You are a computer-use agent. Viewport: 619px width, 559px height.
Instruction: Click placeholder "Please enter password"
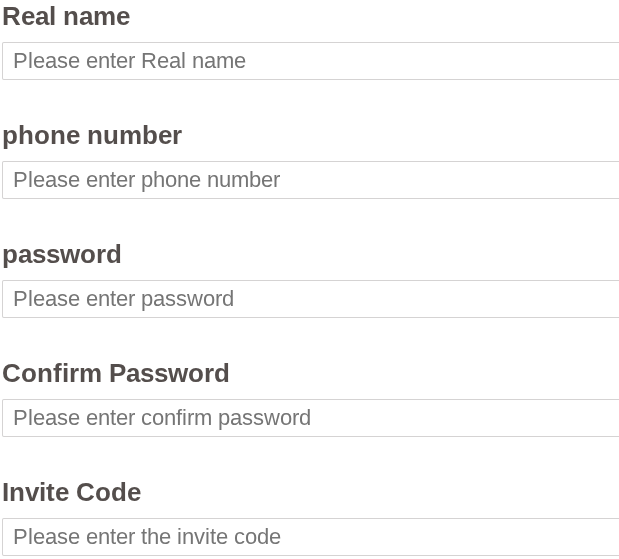coord(123,299)
